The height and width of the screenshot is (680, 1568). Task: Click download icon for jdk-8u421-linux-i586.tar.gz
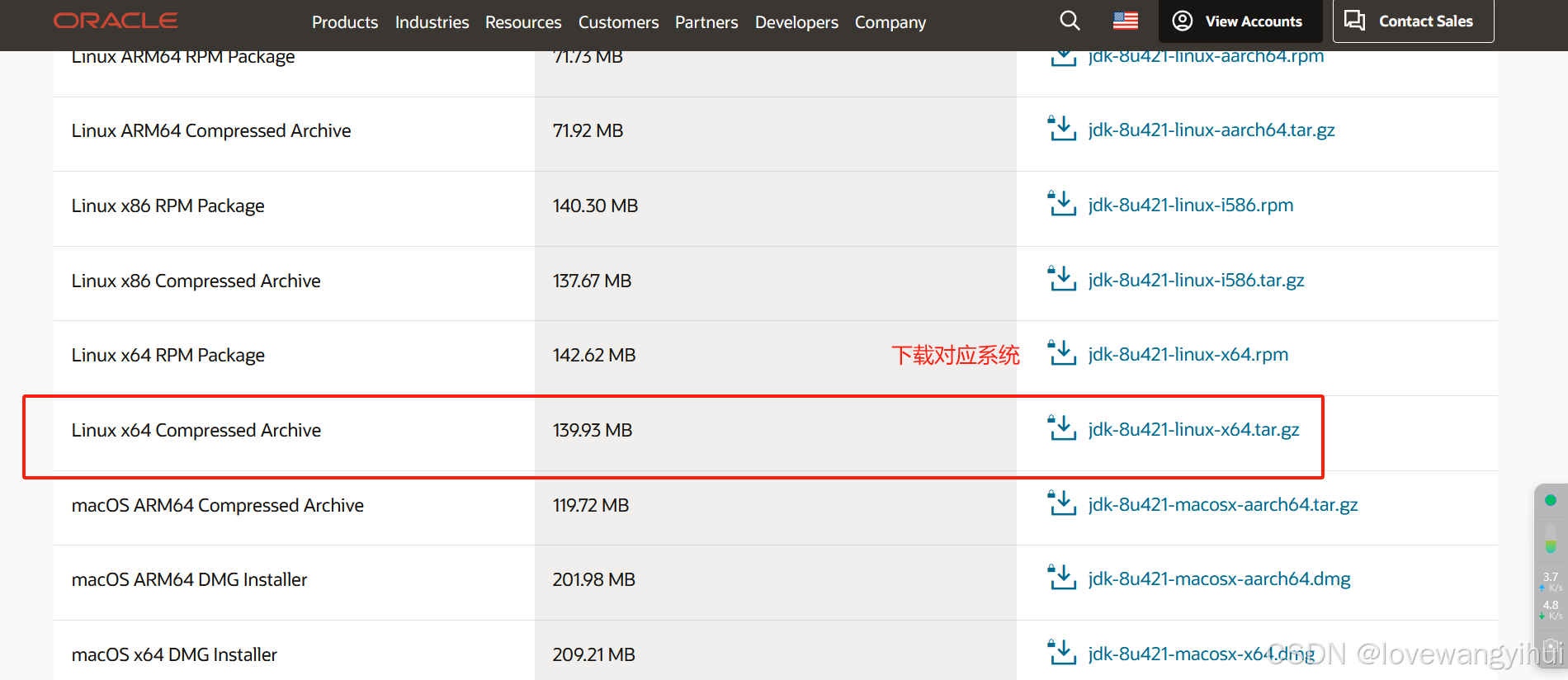(1062, 279)
